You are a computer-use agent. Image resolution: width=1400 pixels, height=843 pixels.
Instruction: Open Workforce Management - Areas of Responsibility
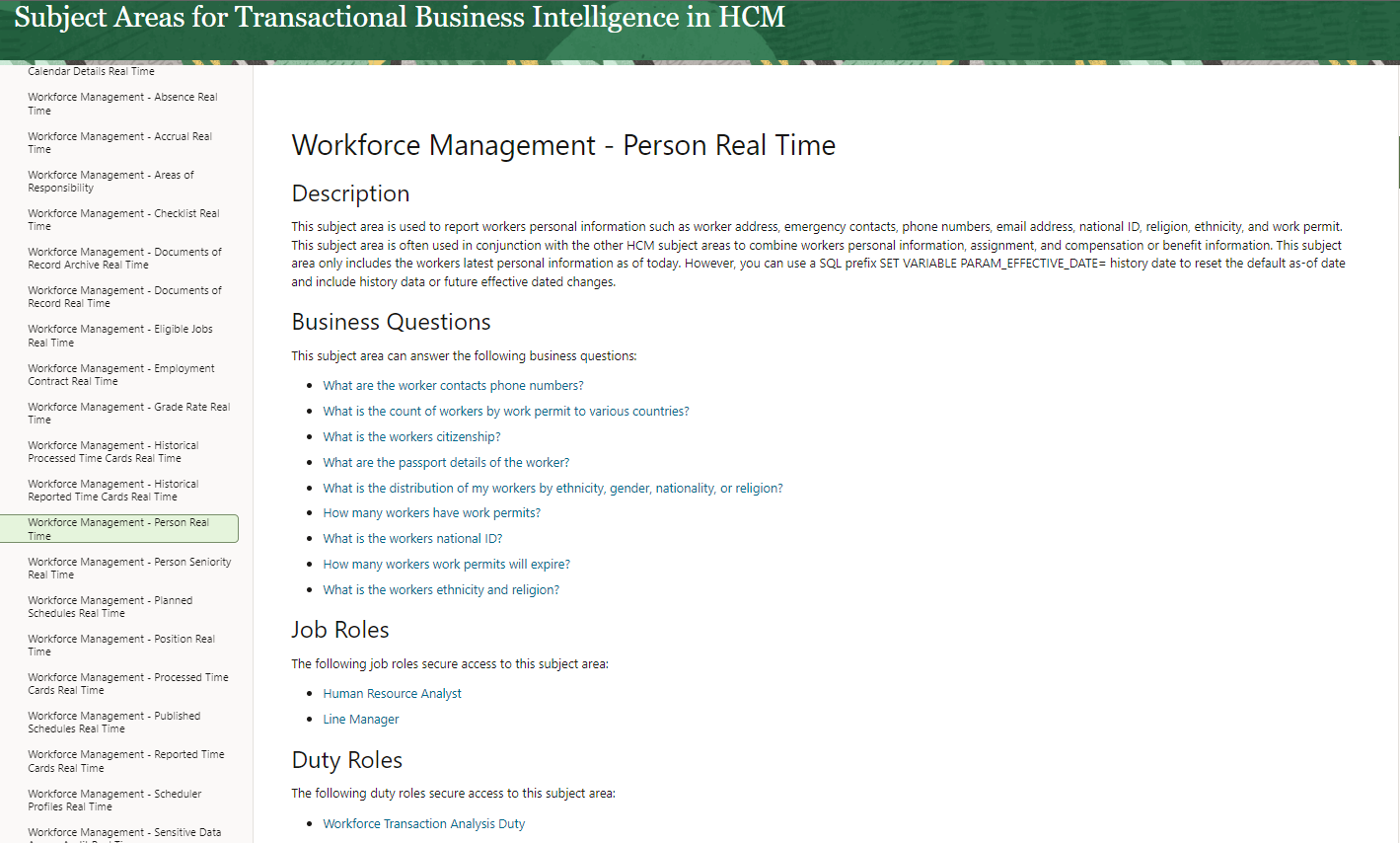pyautogui.click(x=111, y=181)
